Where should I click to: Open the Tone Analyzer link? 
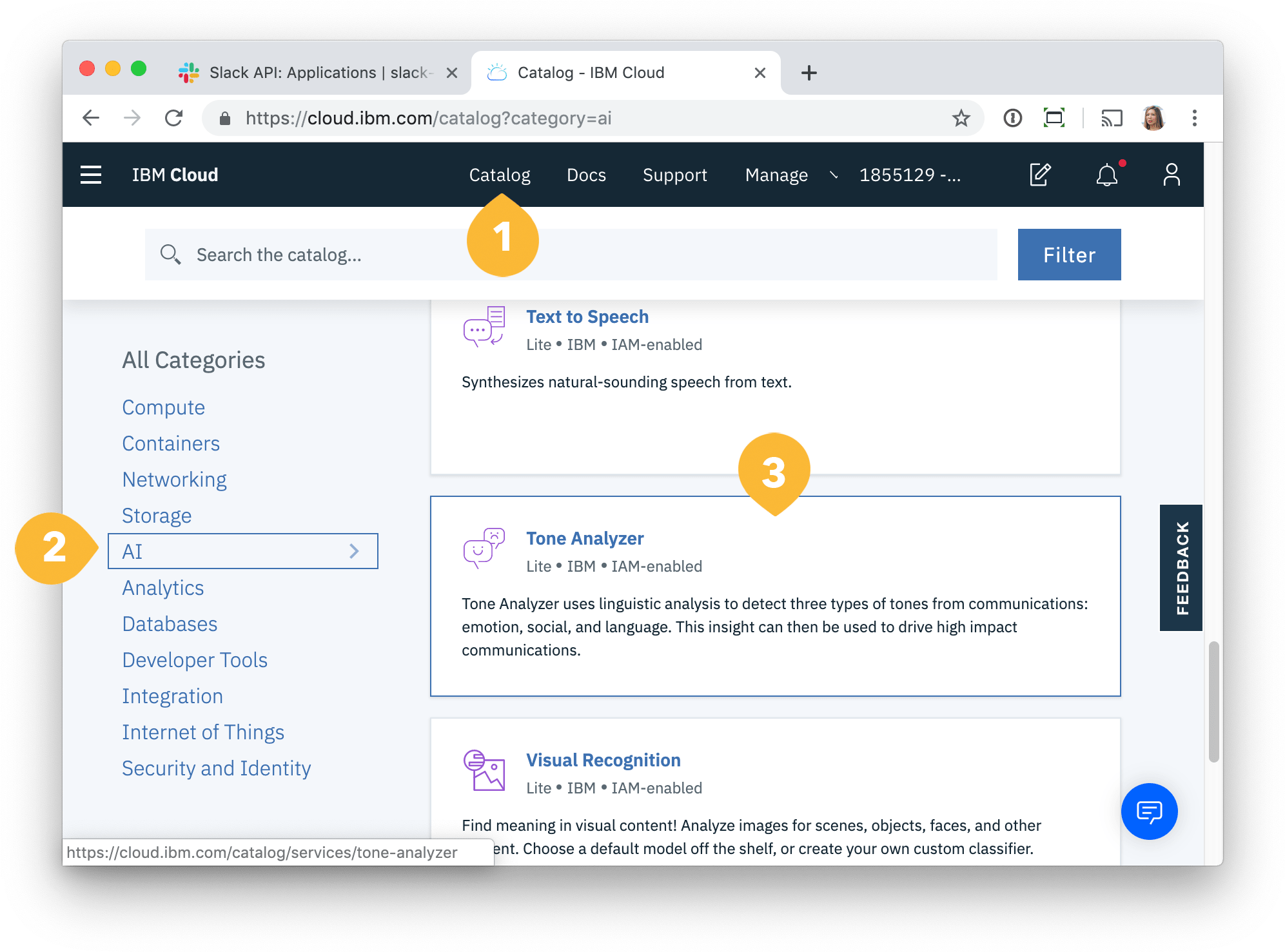[585, 538]
